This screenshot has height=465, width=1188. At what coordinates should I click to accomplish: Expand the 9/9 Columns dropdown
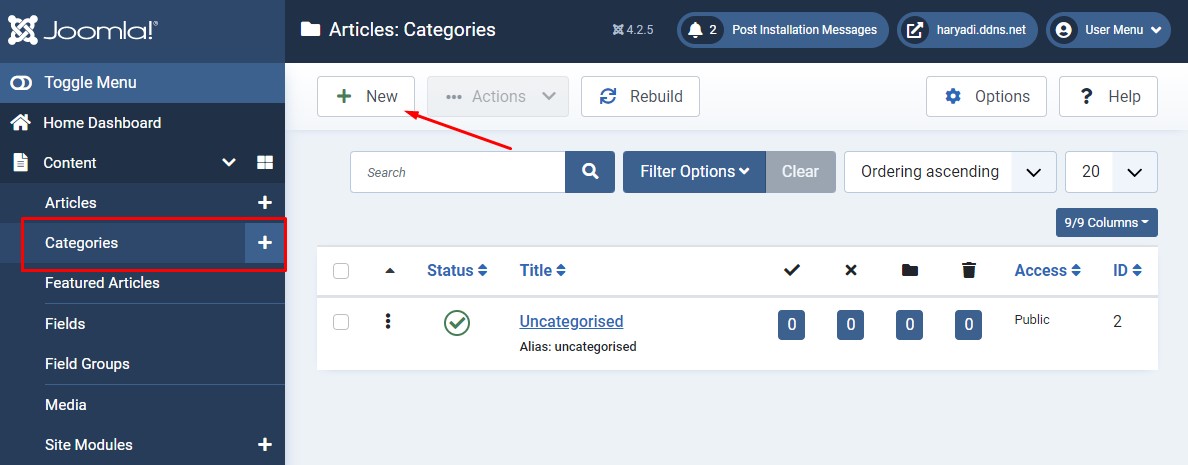1106,222
